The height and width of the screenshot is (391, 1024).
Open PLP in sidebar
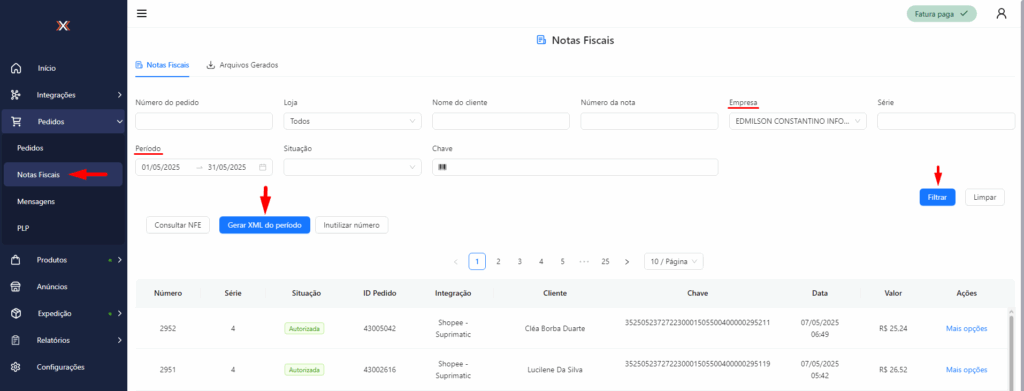pyautogui.click(x=23, y=228)
